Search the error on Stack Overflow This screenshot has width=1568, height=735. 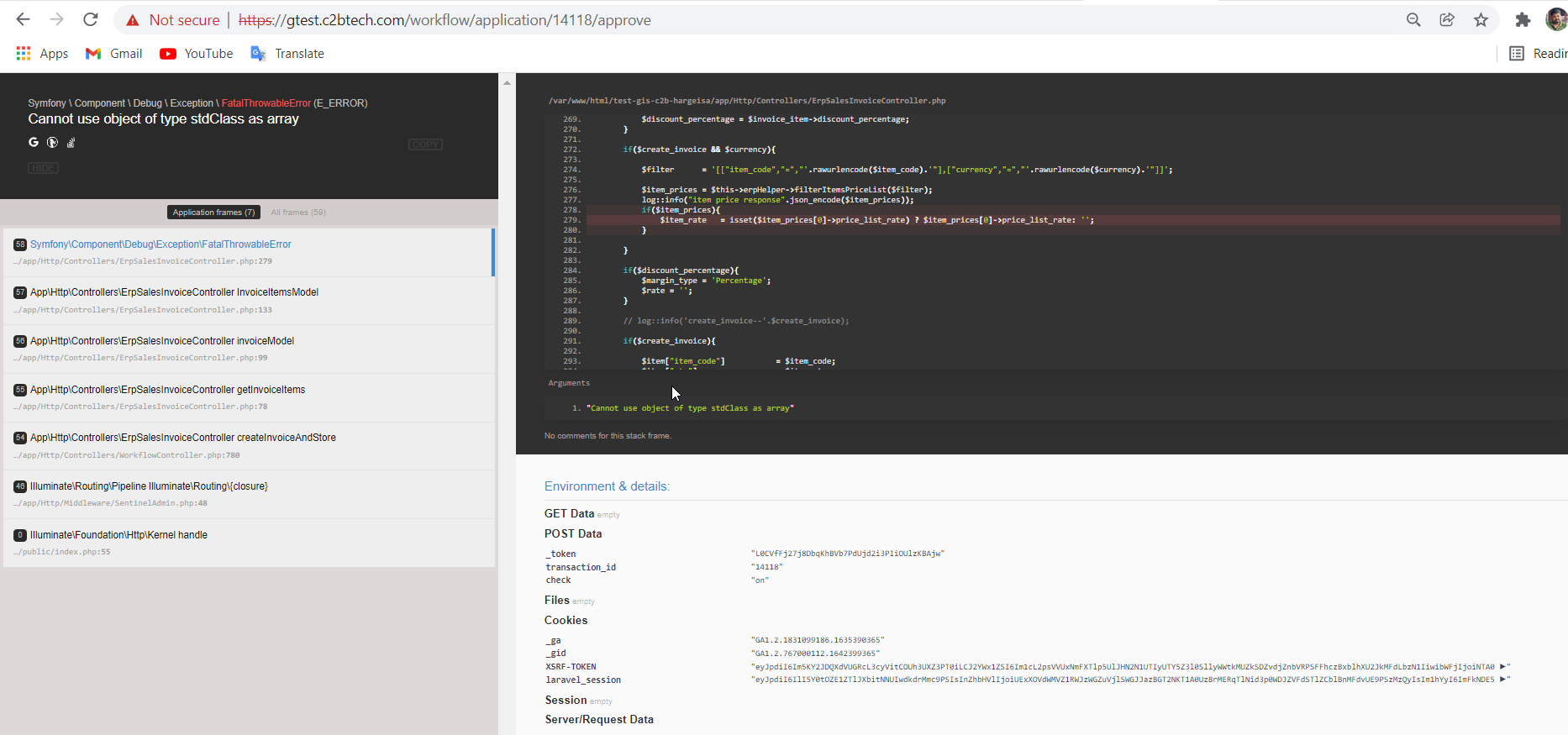[x=71, y=142]
